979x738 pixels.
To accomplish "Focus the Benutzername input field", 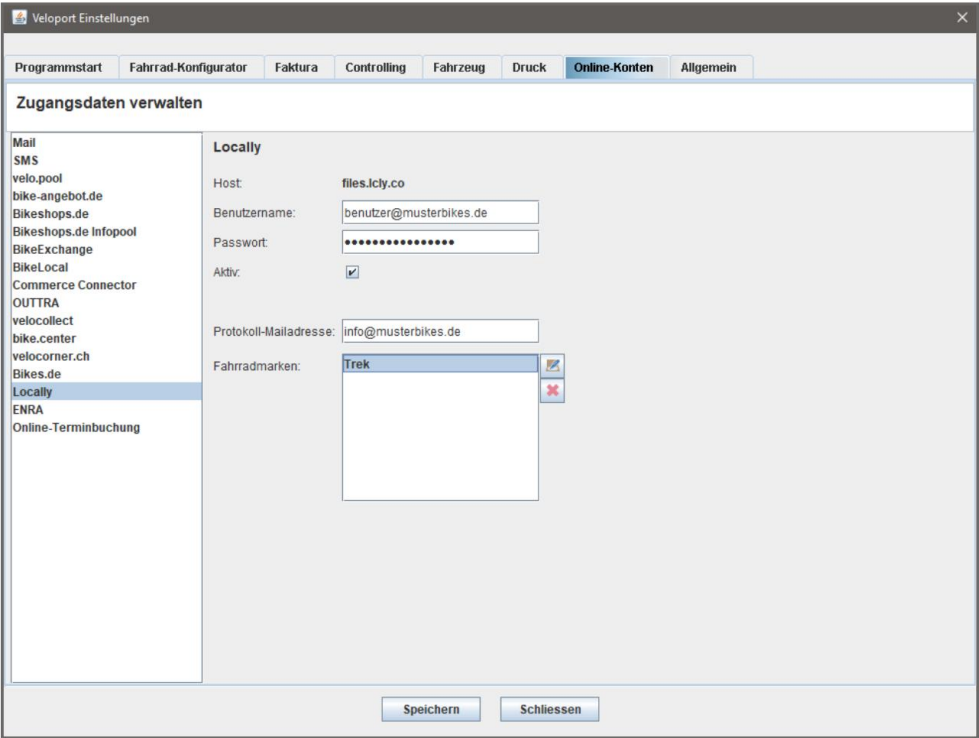I will [x=440, y=212].
